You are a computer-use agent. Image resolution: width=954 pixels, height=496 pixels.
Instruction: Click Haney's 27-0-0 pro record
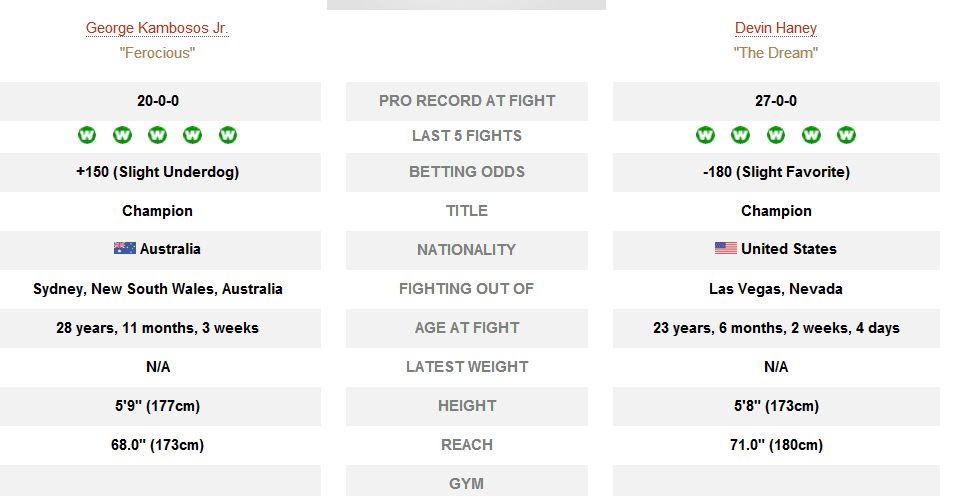pyautogui.click(x=776, y=101)
